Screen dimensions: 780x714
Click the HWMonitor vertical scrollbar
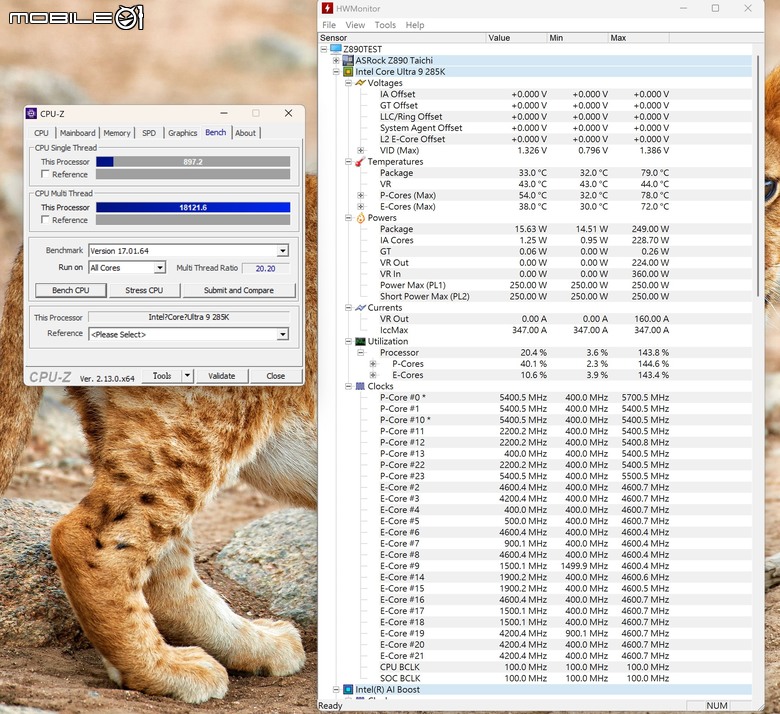tap(758, 174)
